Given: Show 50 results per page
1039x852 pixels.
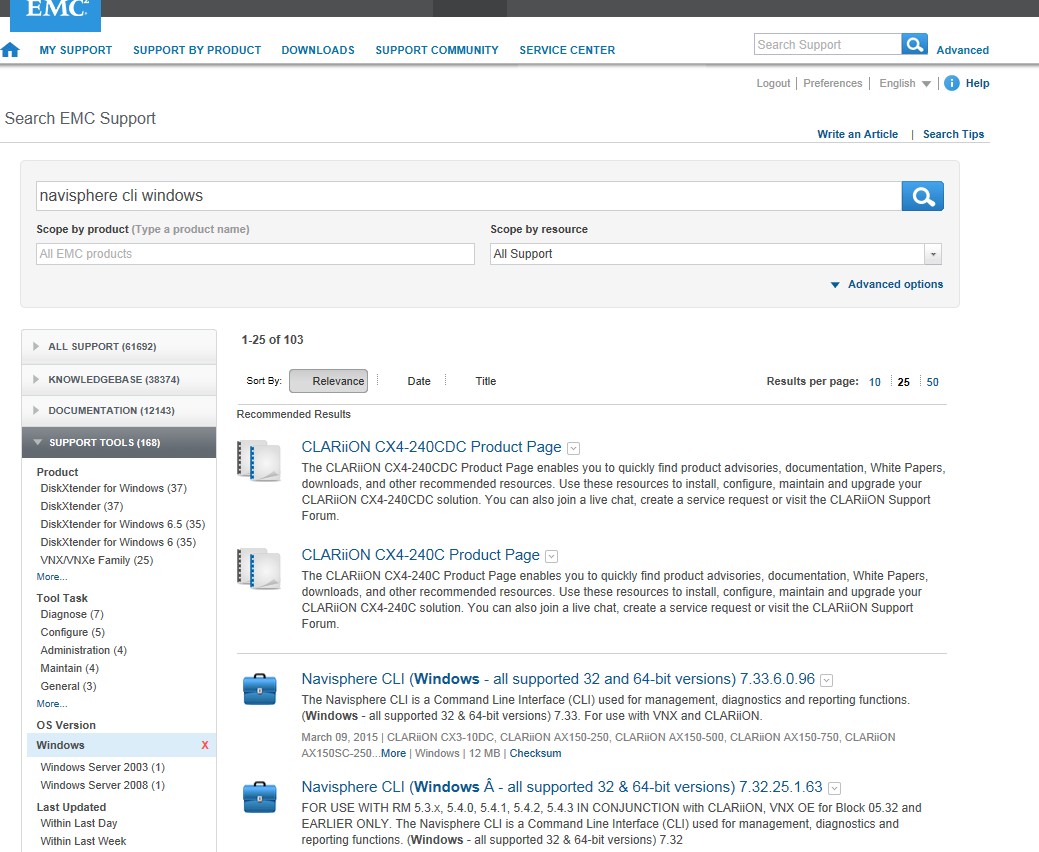Looking at the screenshot, I should point(932,382).
